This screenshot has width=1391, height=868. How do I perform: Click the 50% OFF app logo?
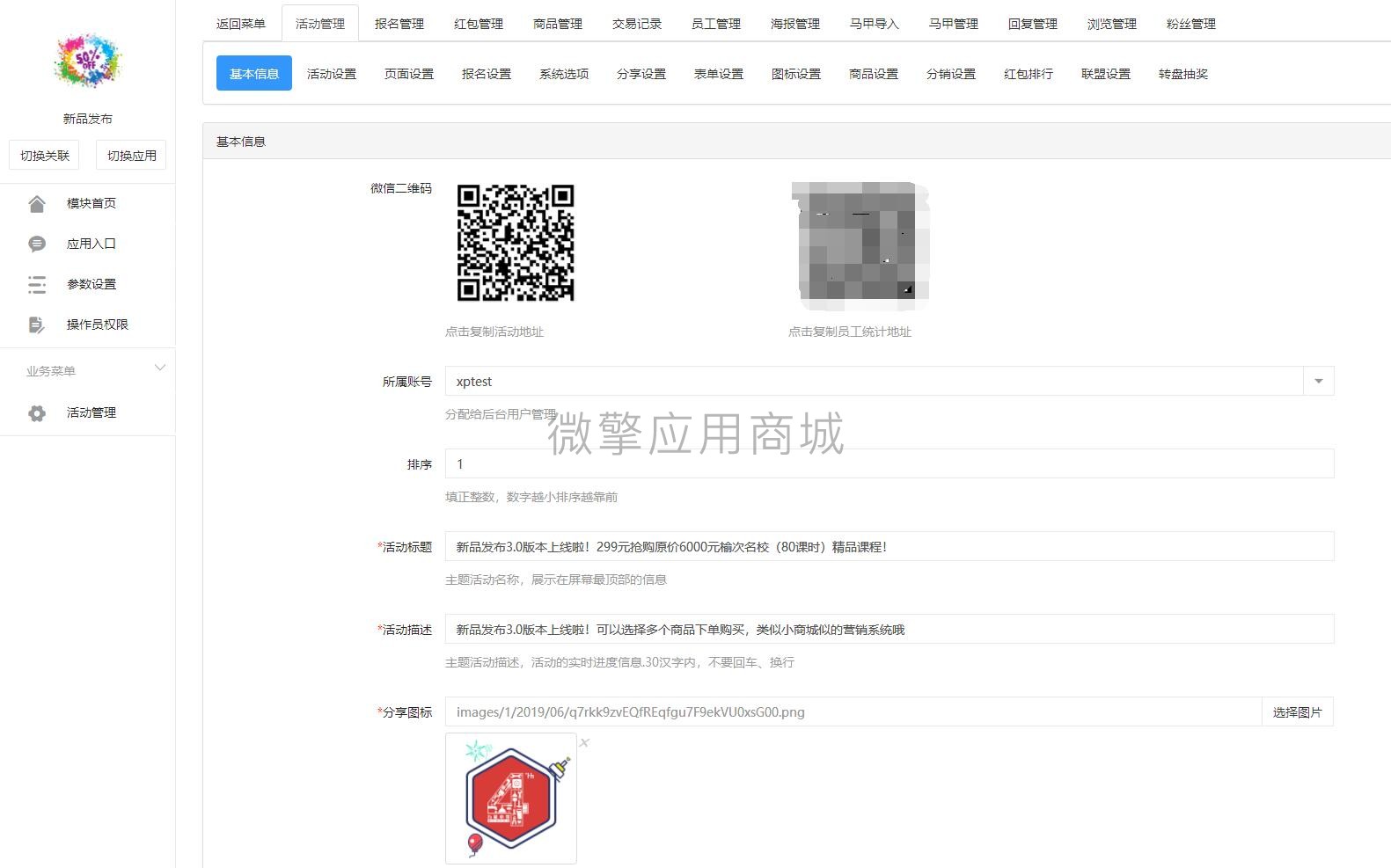tap(87, 61)
